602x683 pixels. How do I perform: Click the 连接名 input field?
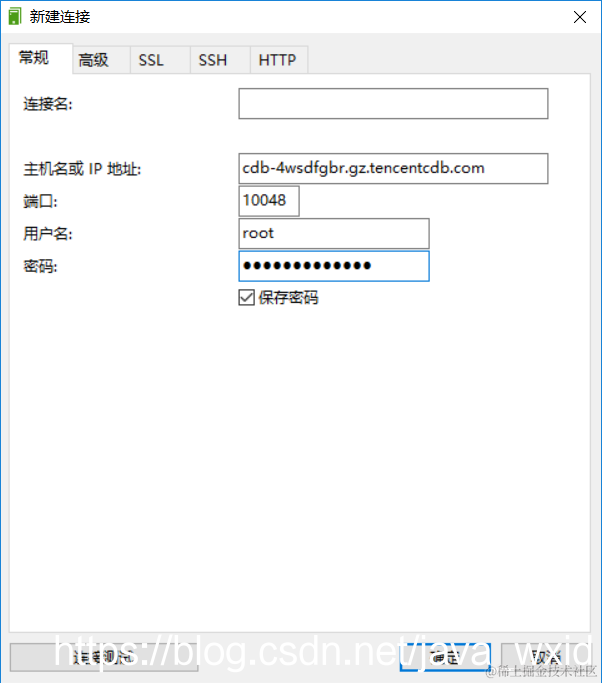(393, 104)
